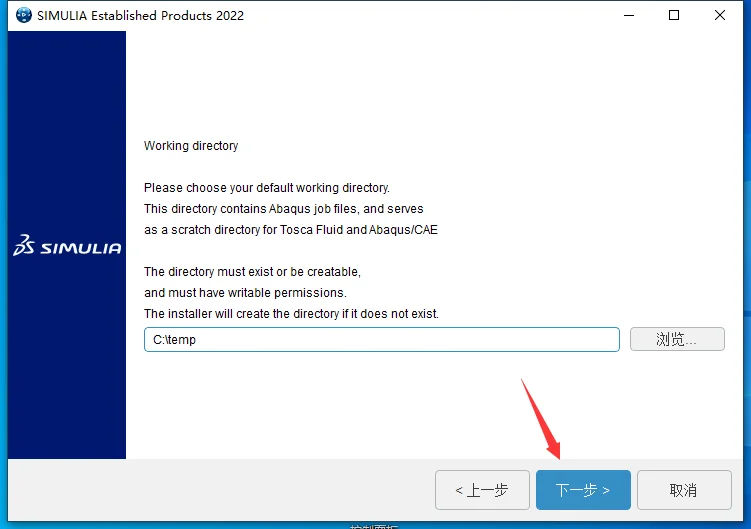Screen dimensions: 751x529
Task: Close the SIMULIA installer dialog
Action: (719, 15)
